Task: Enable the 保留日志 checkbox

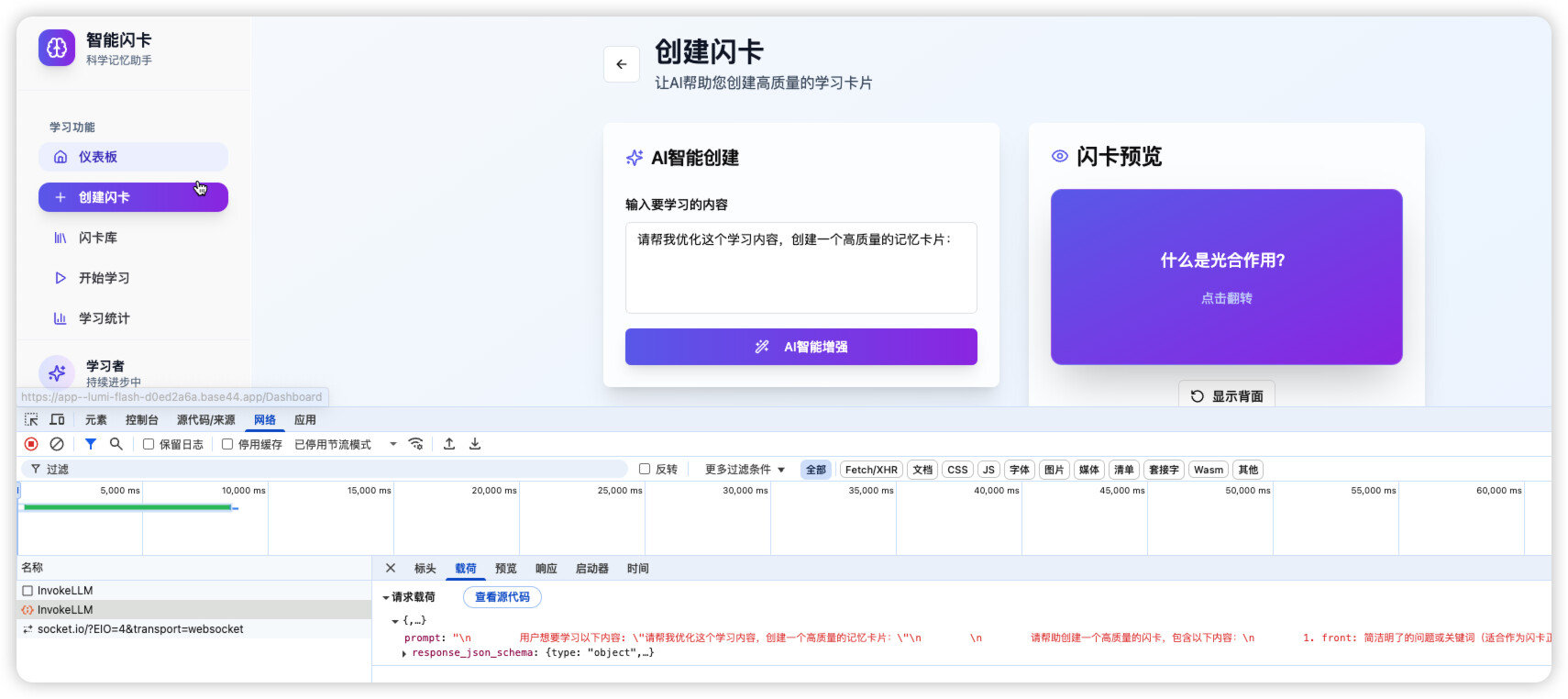Action: coord(149,444)
